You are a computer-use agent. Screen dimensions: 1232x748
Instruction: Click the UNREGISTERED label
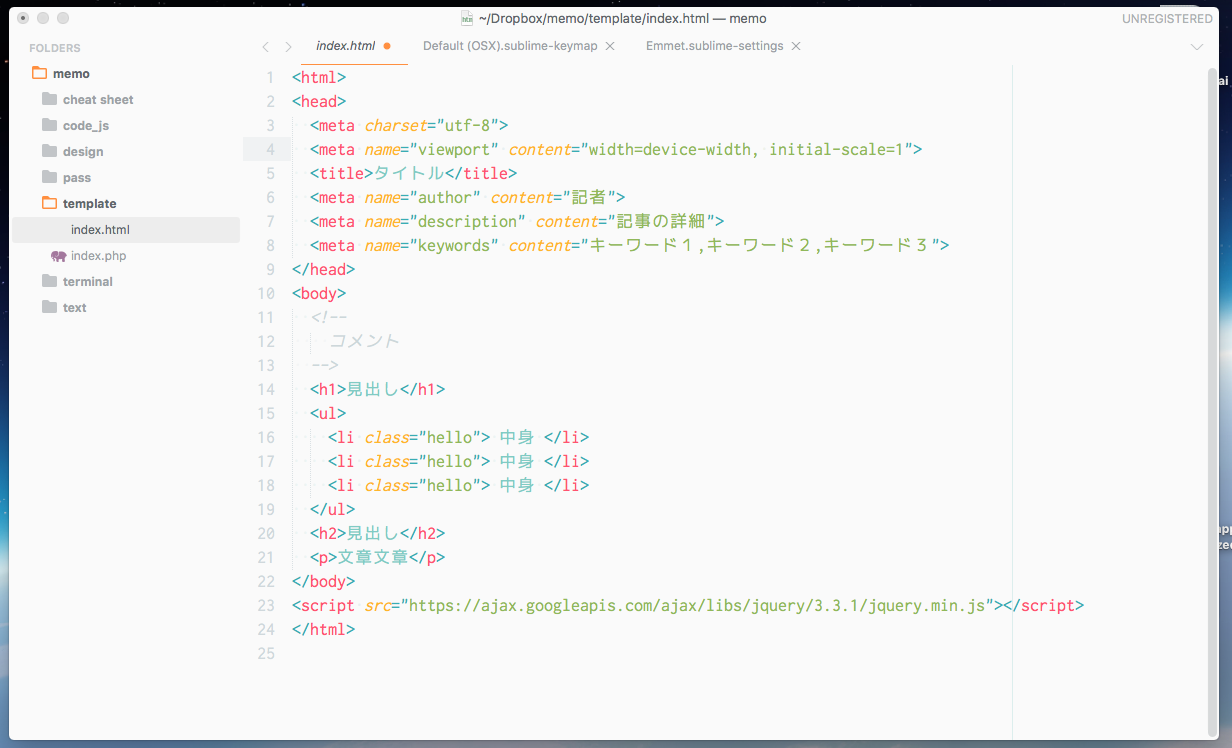coord(1166,17)
